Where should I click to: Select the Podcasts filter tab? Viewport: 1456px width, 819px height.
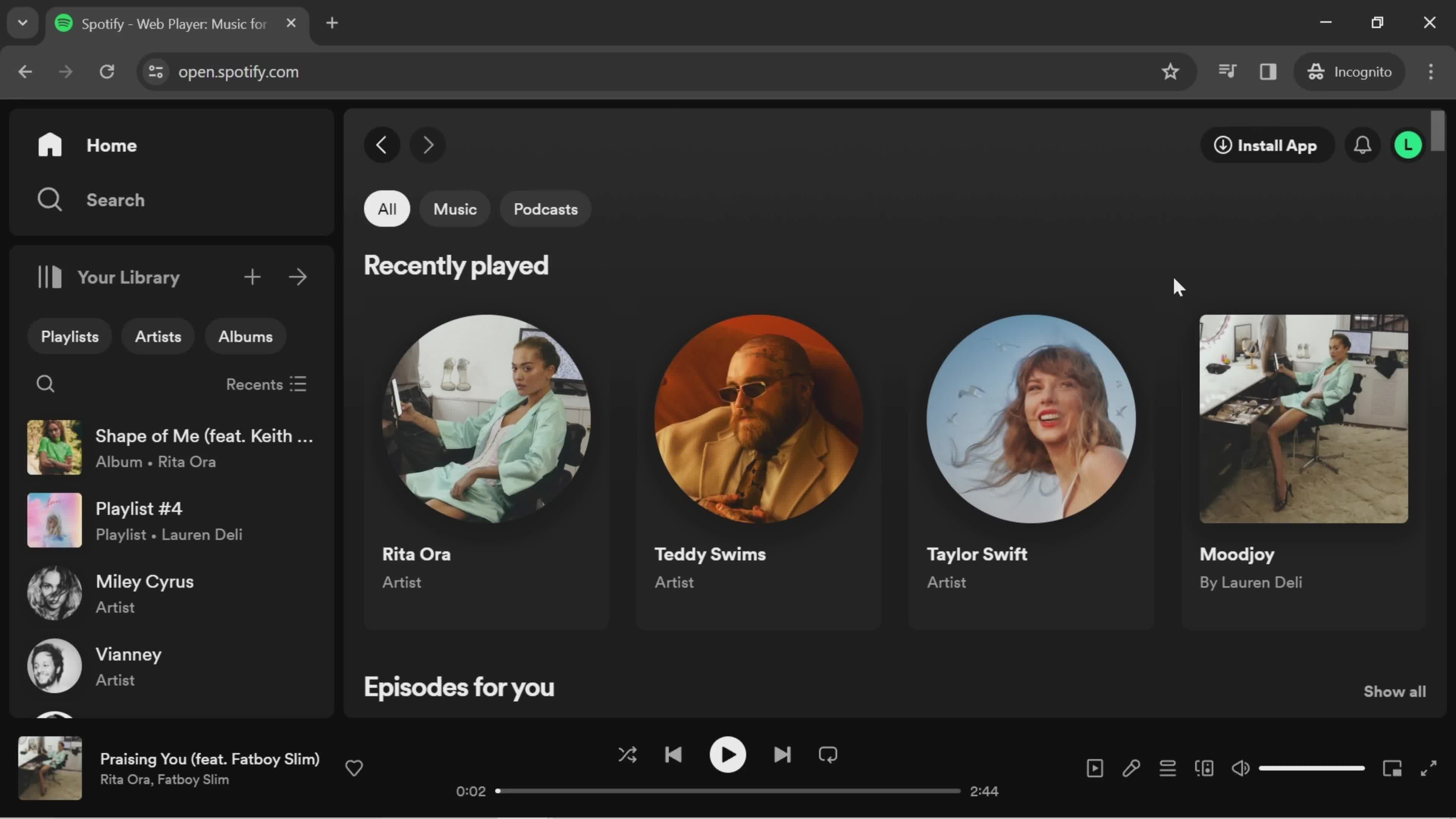tap(545, 209)
